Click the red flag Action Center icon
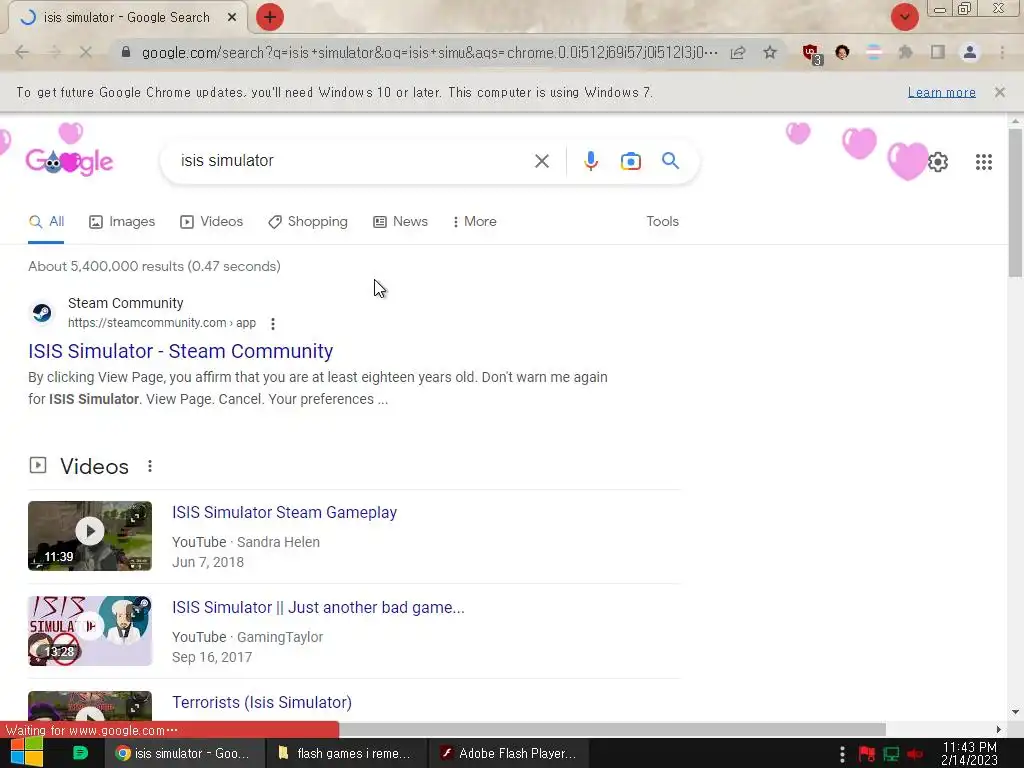Image resolution: width=1024 pixels, height=768 pixels. [867, 754]
